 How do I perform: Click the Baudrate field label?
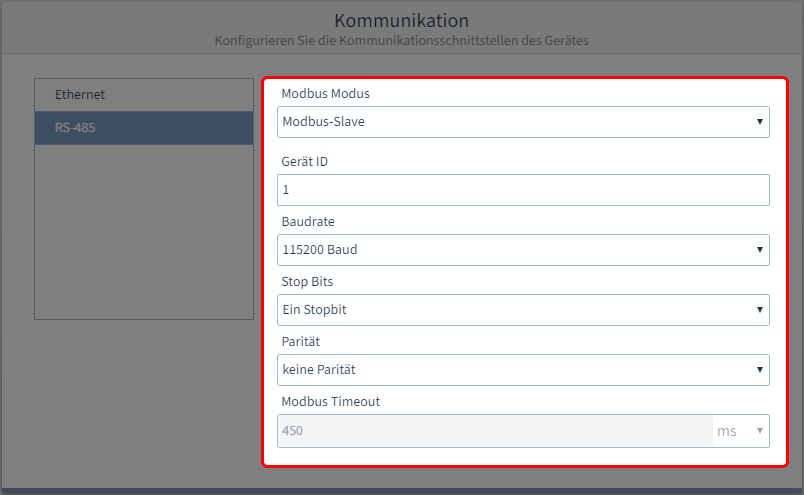pyautogui.click(x=308, y=222)
